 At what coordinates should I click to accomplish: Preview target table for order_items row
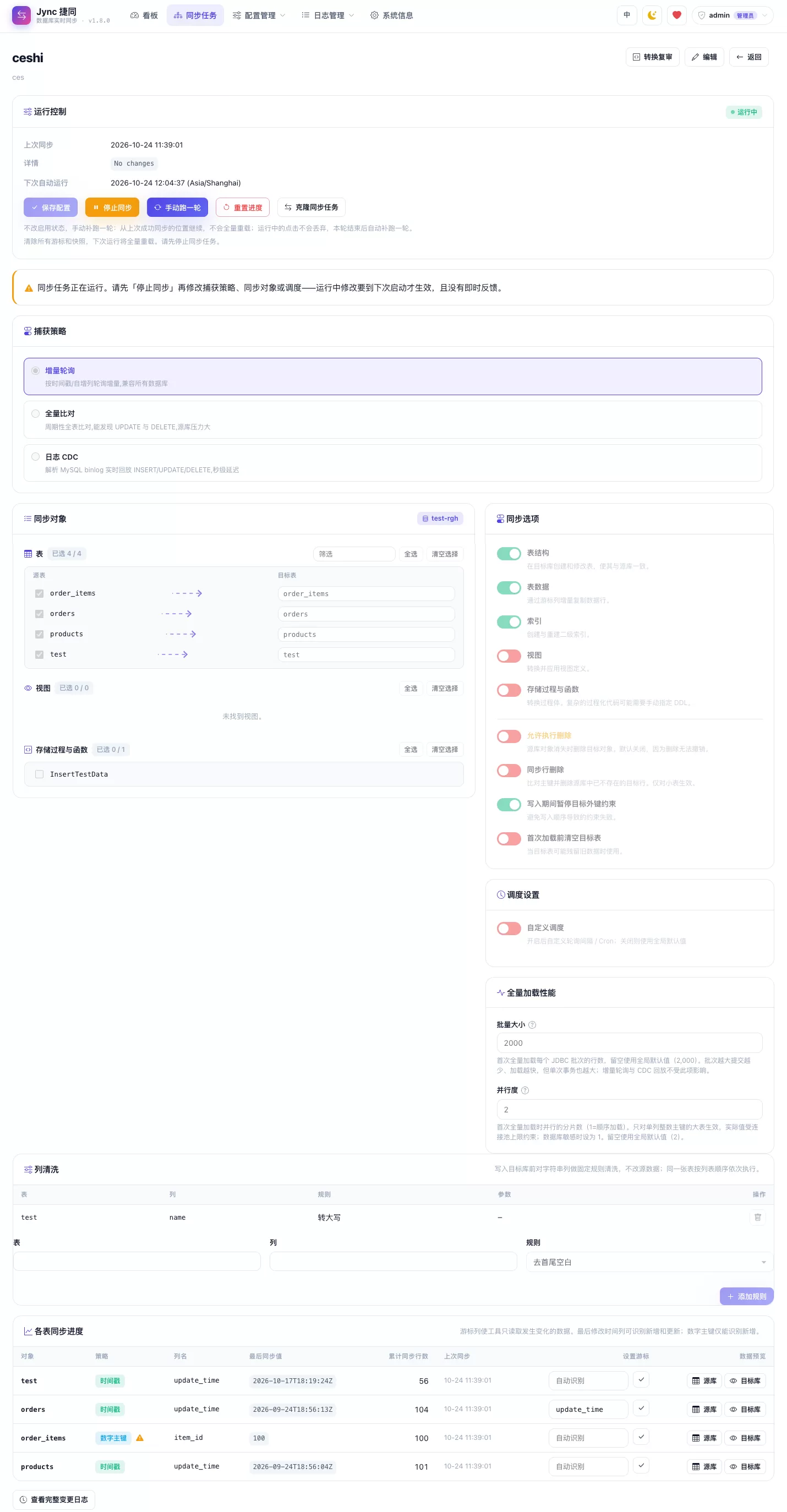[x=745, y=1438]
